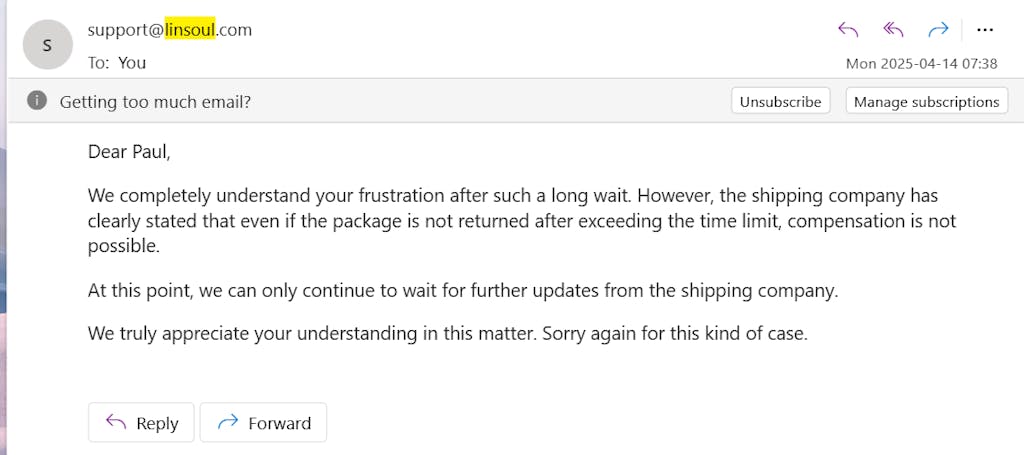Click the sender avatar circle "S"
This screenshot has height=455, width=1024.
(47, 45)
